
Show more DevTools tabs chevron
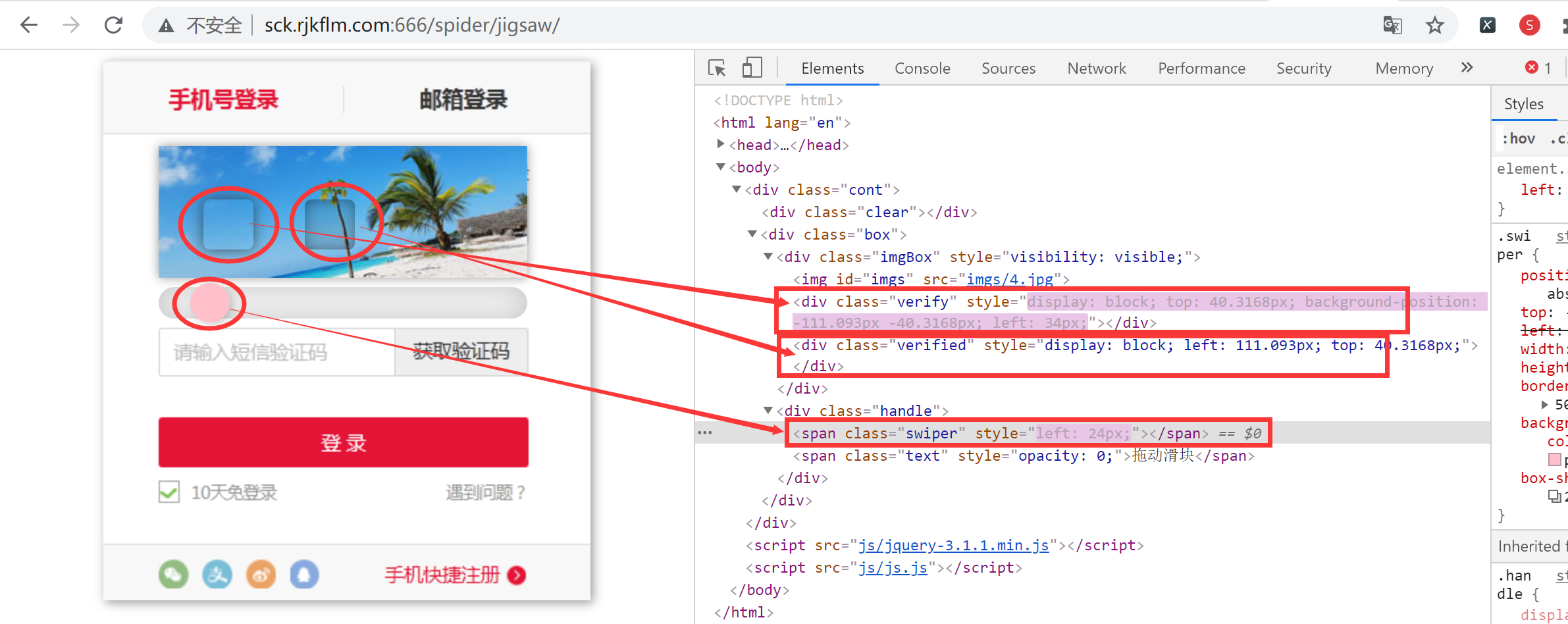pos(1467,67)
